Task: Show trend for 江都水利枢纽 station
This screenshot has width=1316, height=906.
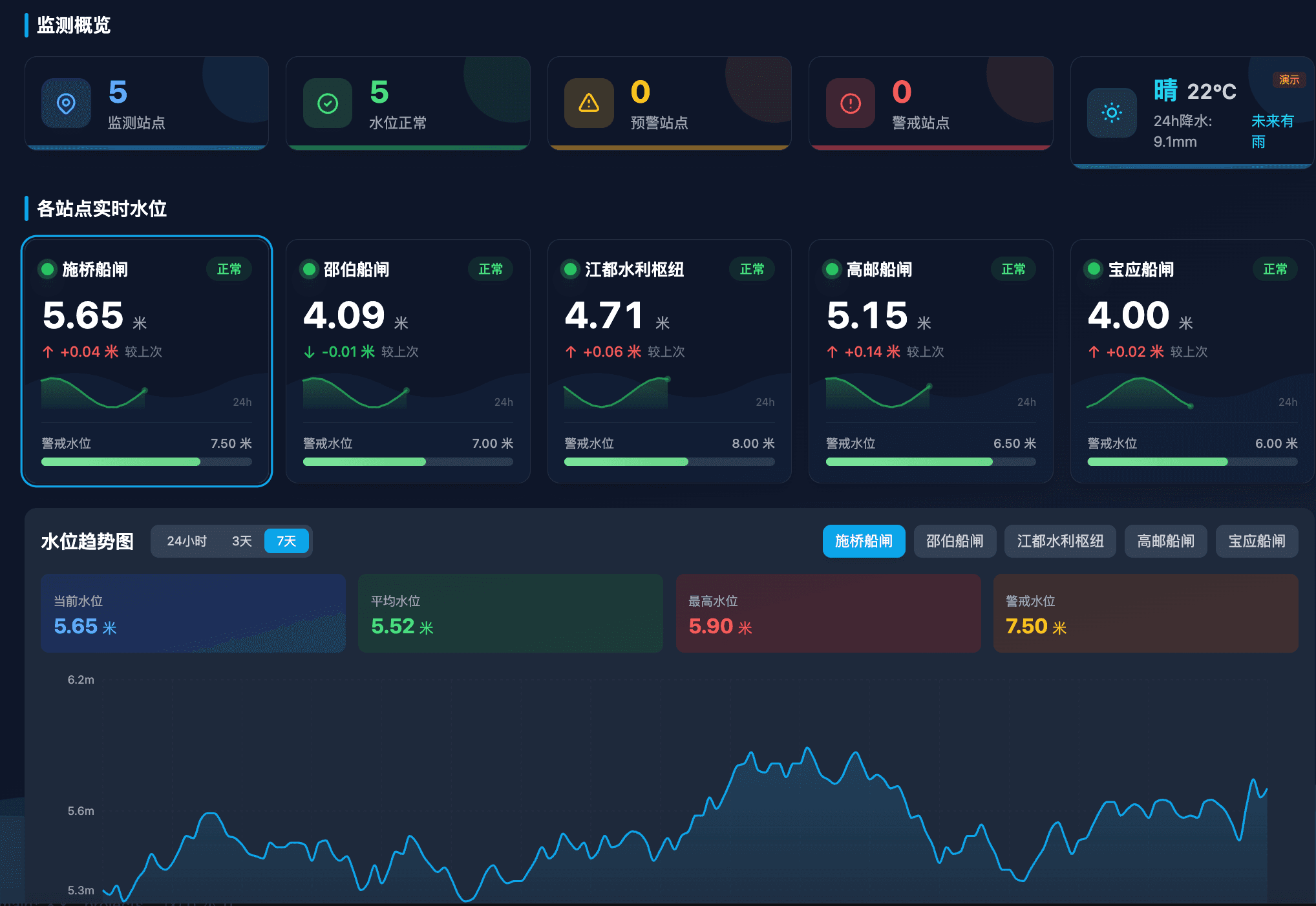Action: click(1060, 542)
